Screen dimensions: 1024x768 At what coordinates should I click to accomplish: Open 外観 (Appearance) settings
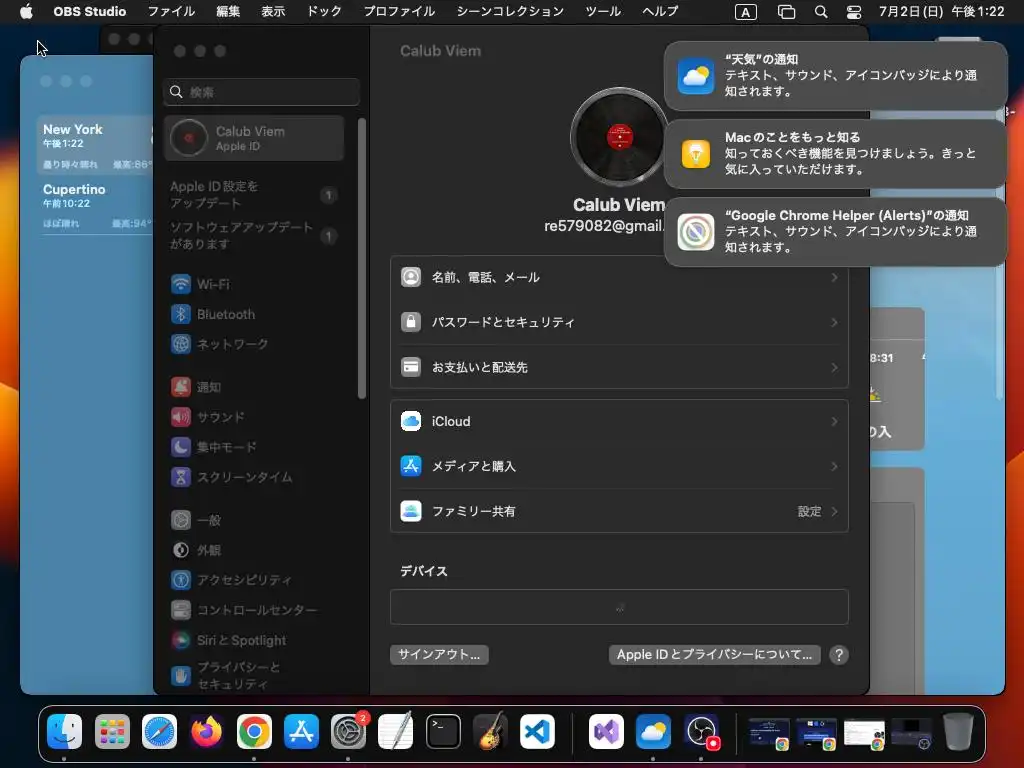pos(196,550)
